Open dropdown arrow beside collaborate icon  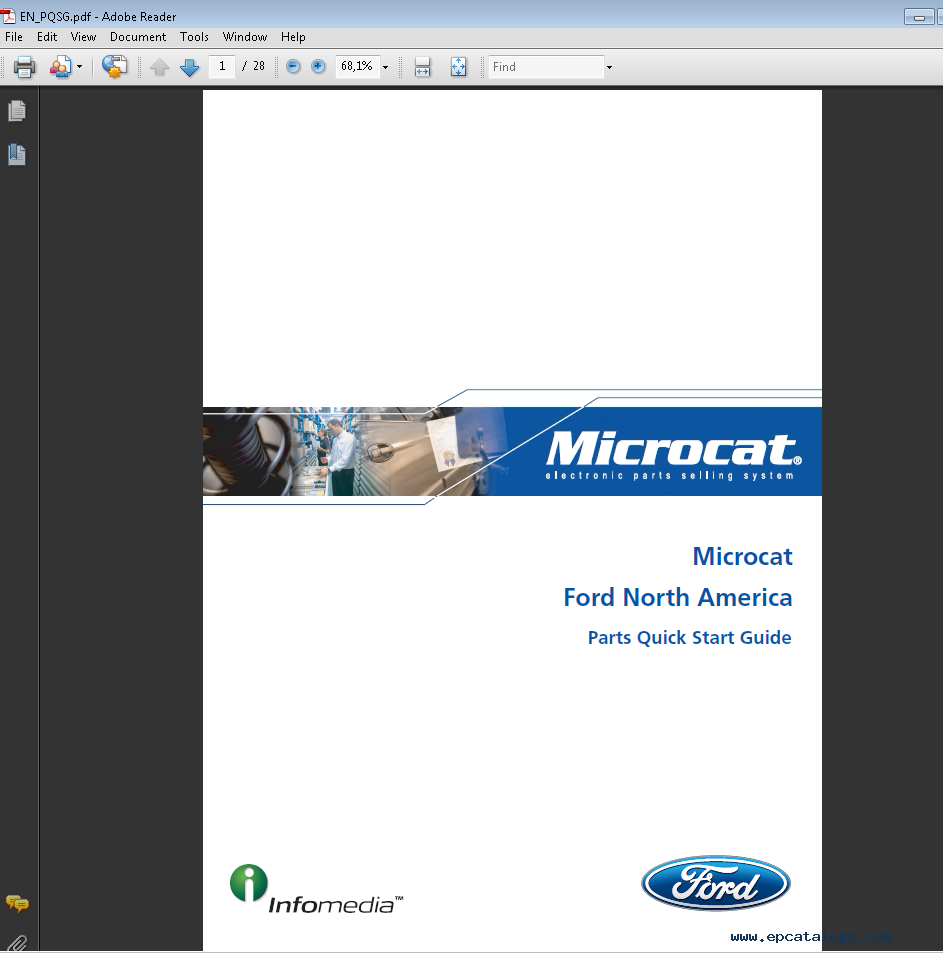tap(80, 67)
